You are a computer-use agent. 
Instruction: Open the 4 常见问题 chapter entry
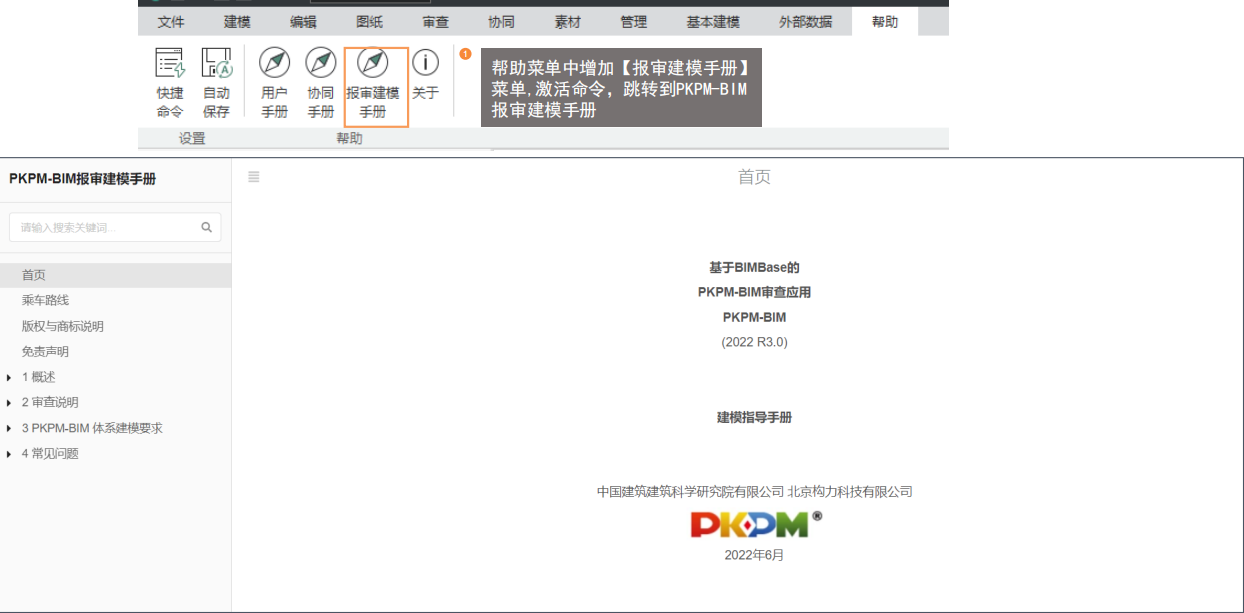(50, 453)
